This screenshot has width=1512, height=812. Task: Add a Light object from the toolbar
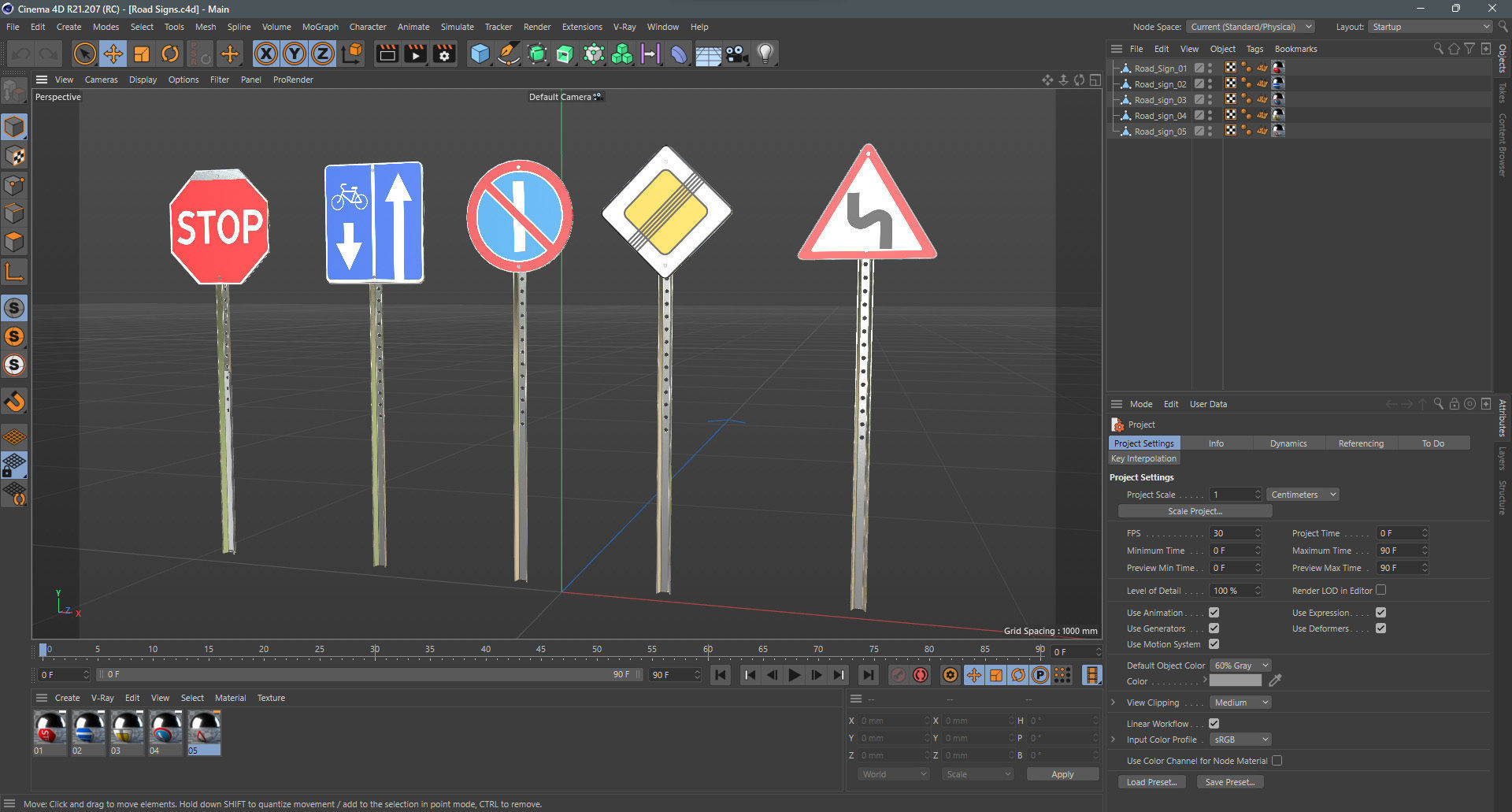pyautogui.click(x=765, y=54)
